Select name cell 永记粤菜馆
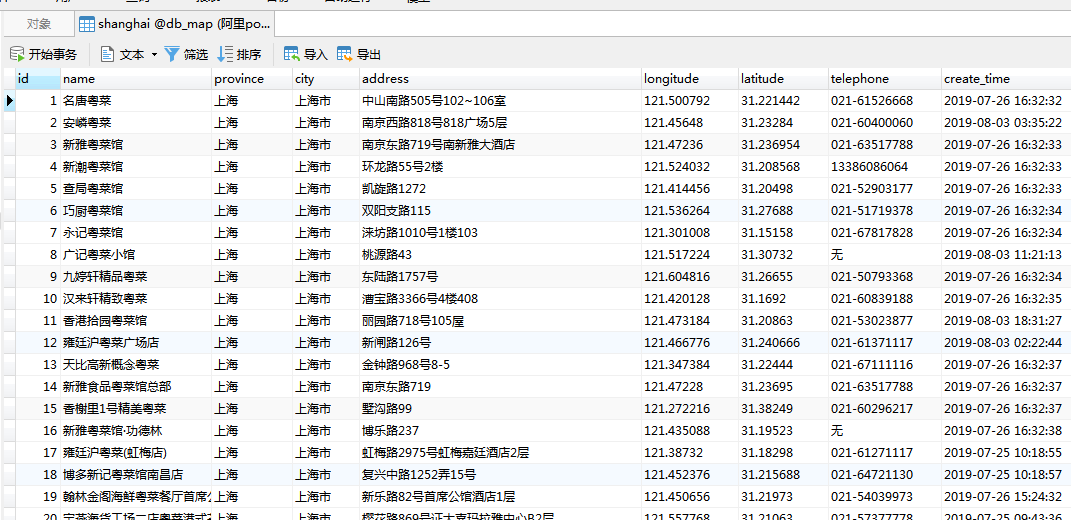 [x=136, y=233]
